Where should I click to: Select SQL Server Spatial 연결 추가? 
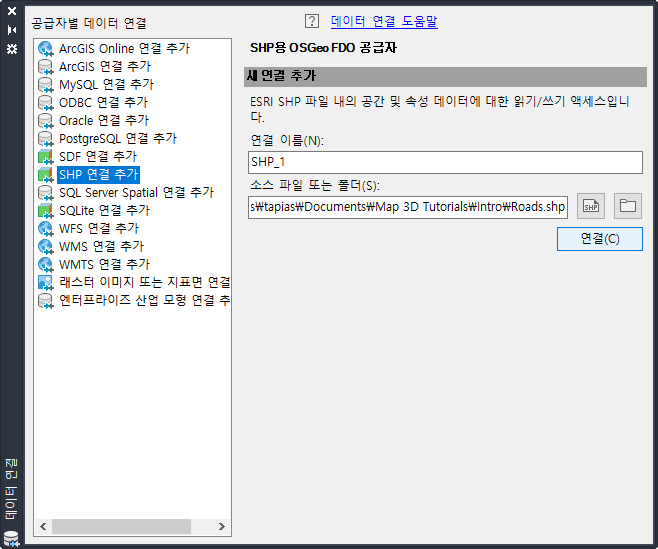coord(136,193)
